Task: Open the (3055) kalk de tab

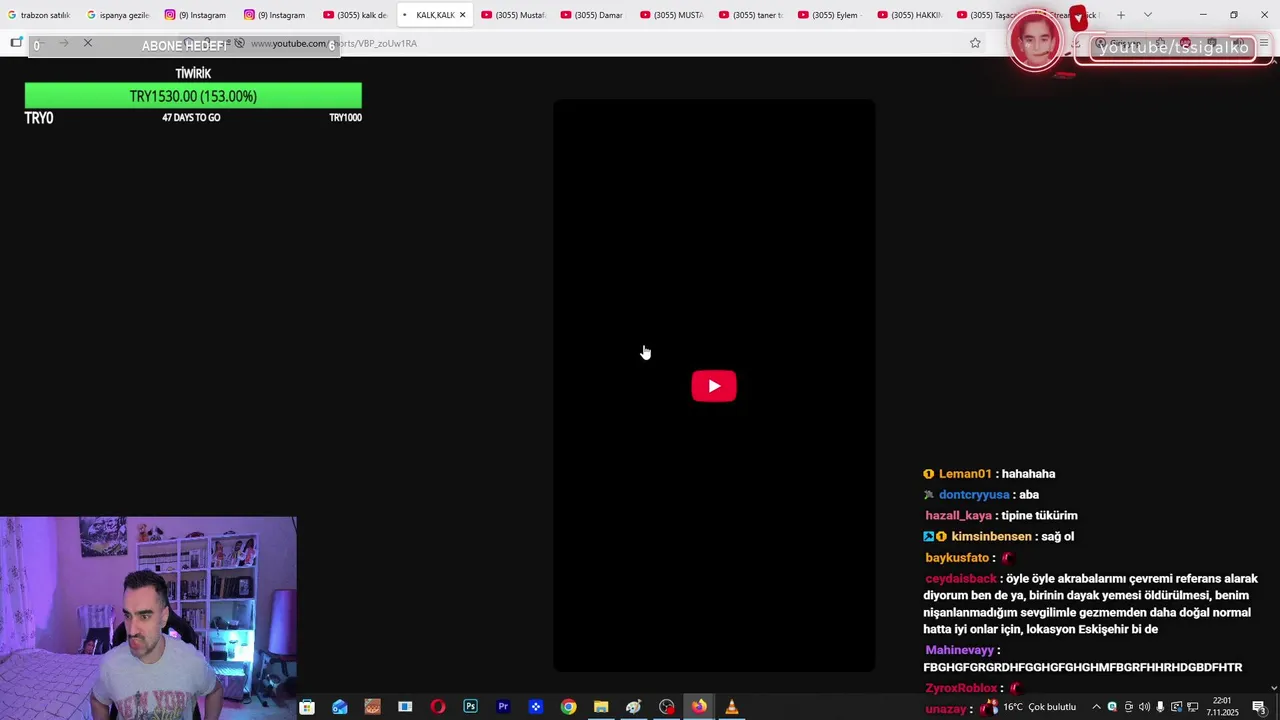Action: [x=355, y=15]
